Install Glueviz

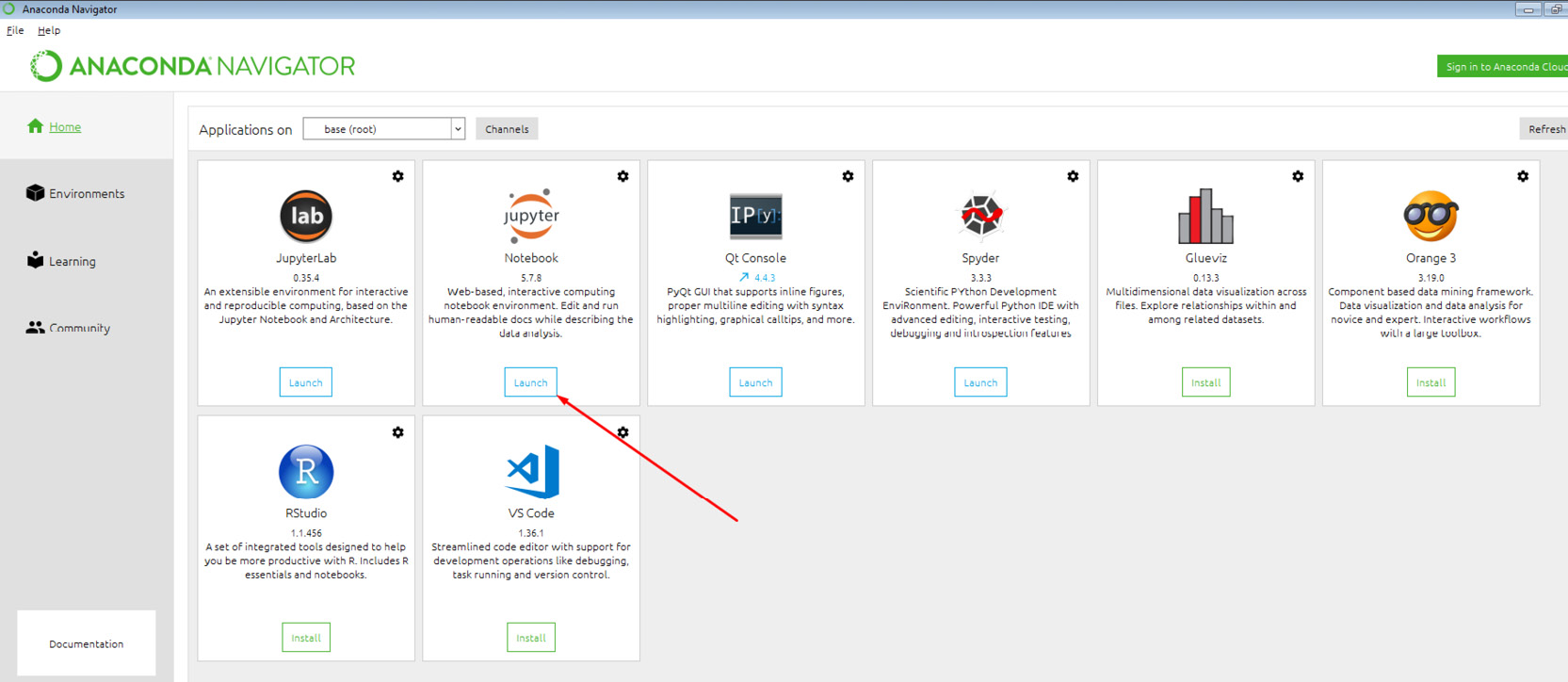1205,382
